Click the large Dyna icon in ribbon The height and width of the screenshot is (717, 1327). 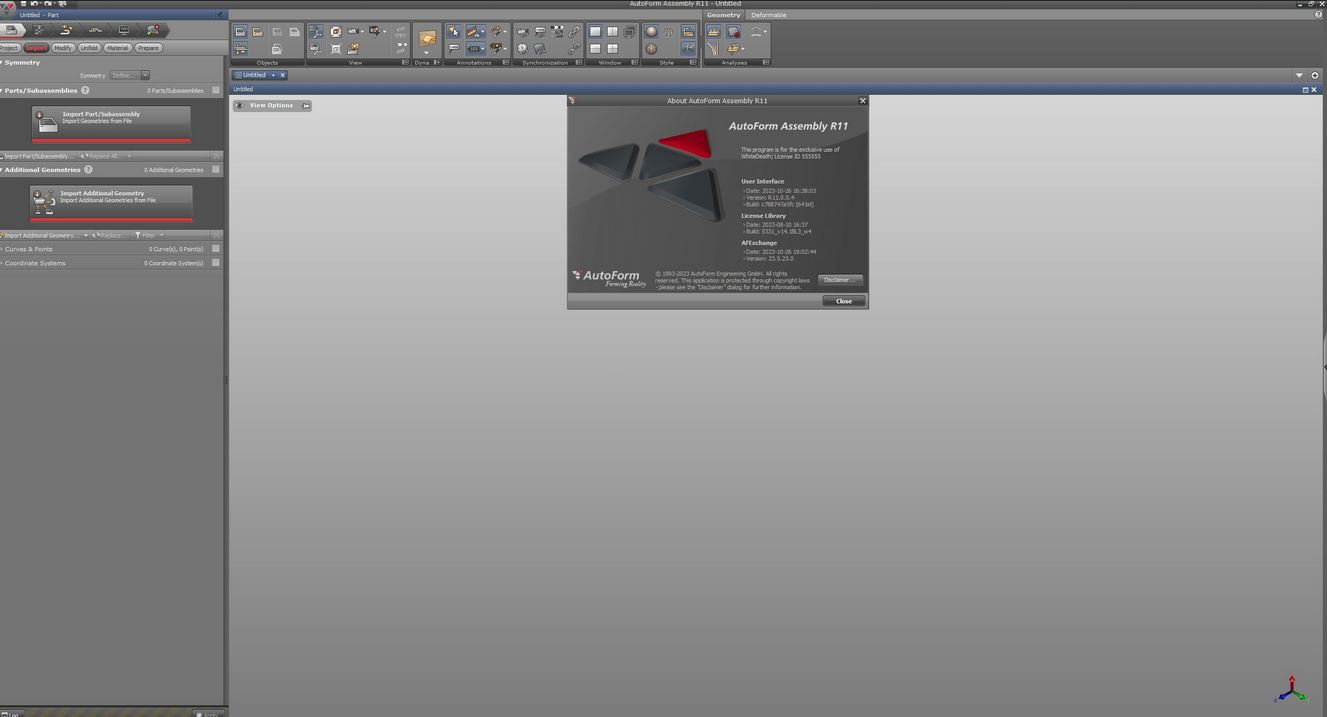coord(427,39)
